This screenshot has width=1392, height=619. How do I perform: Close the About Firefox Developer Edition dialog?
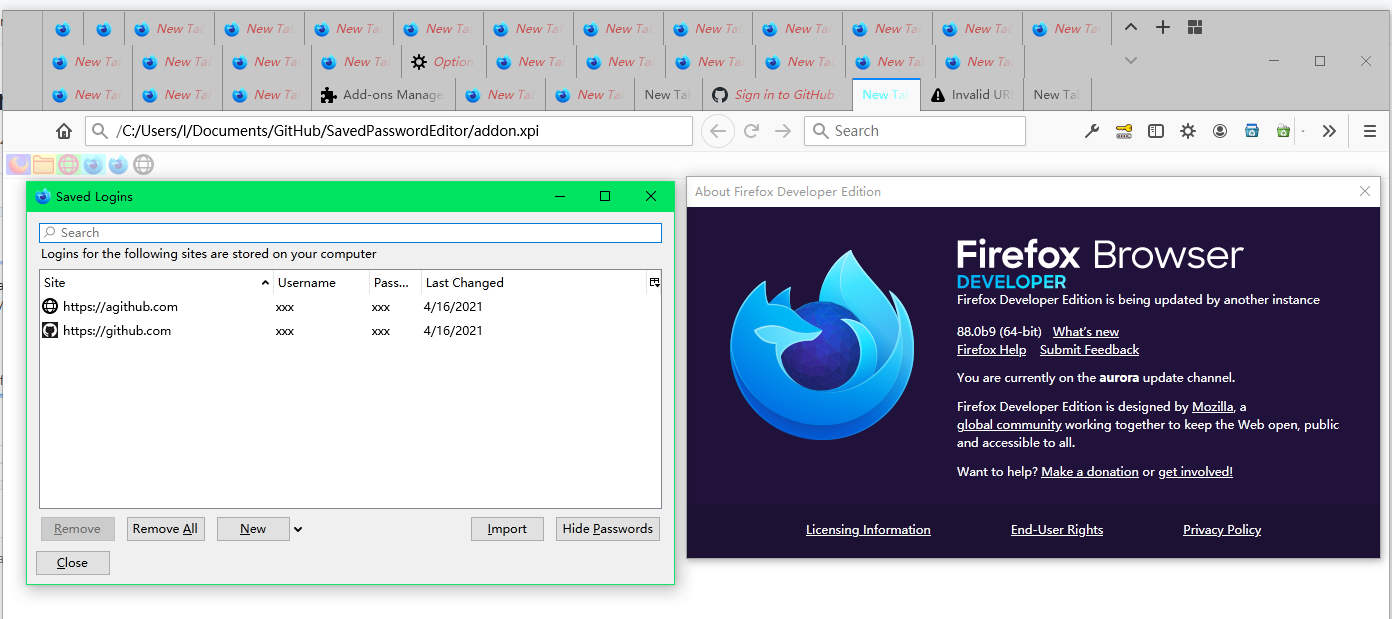1366,191
